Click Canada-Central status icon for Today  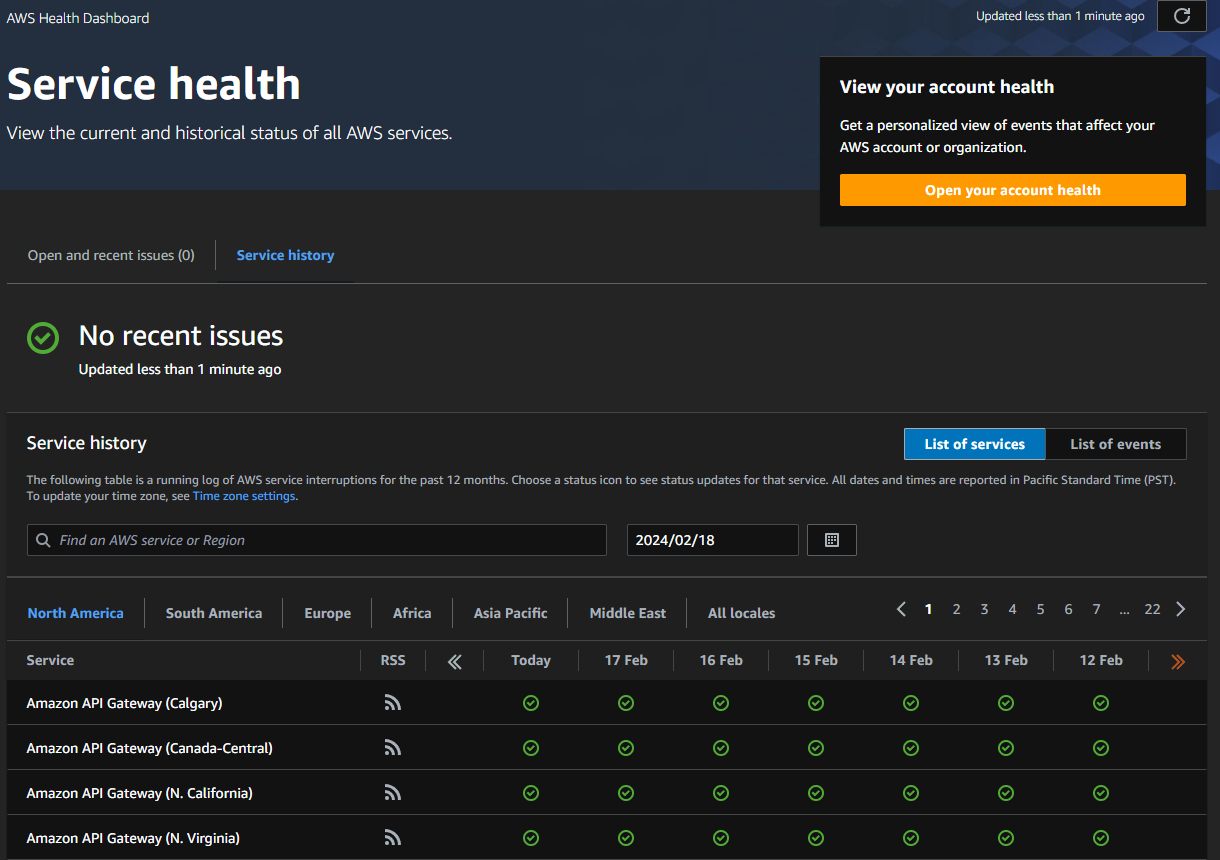coord(531,748)
